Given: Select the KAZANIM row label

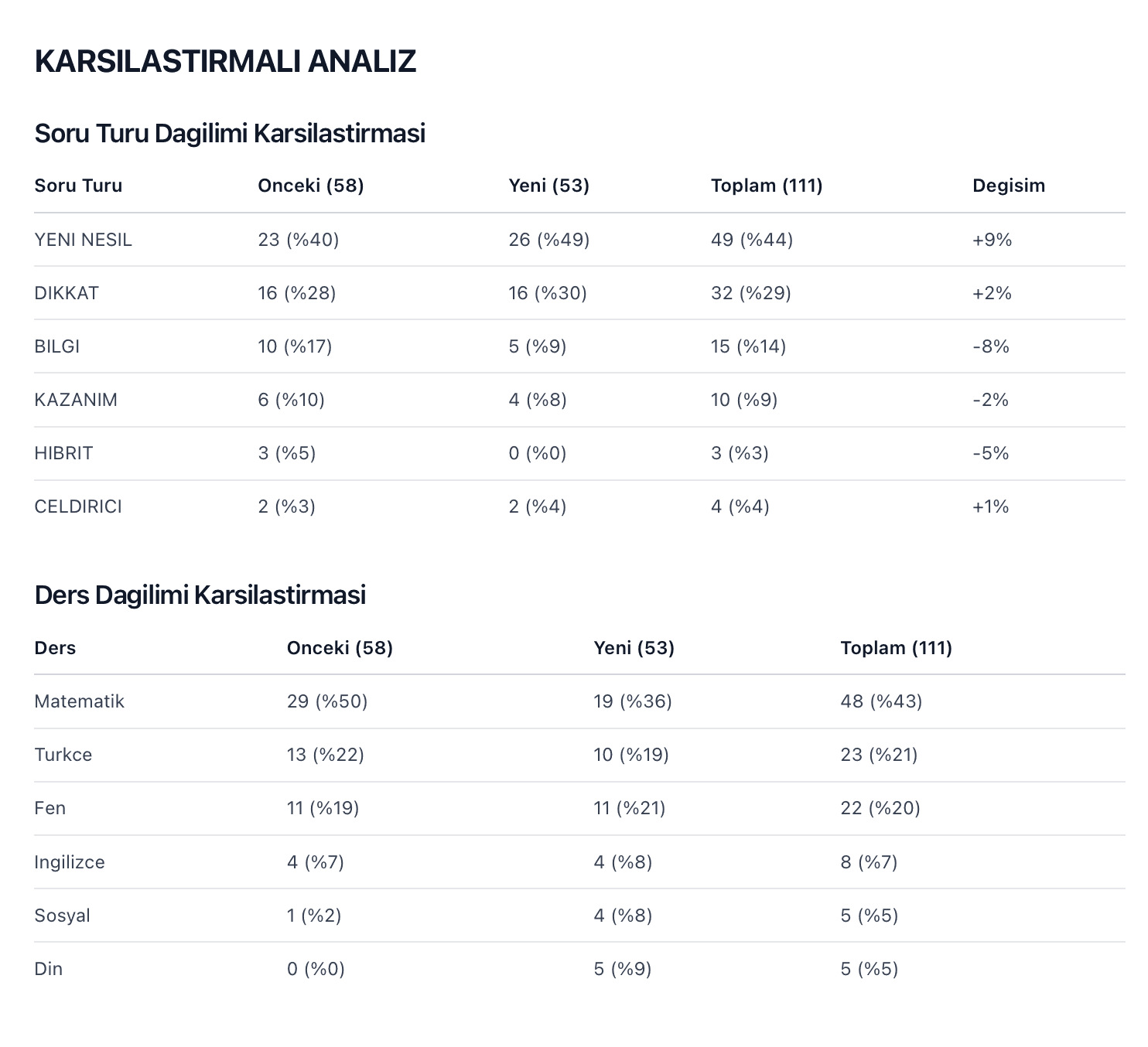Looking at the screenshot, I should click(x=76, y=400).
